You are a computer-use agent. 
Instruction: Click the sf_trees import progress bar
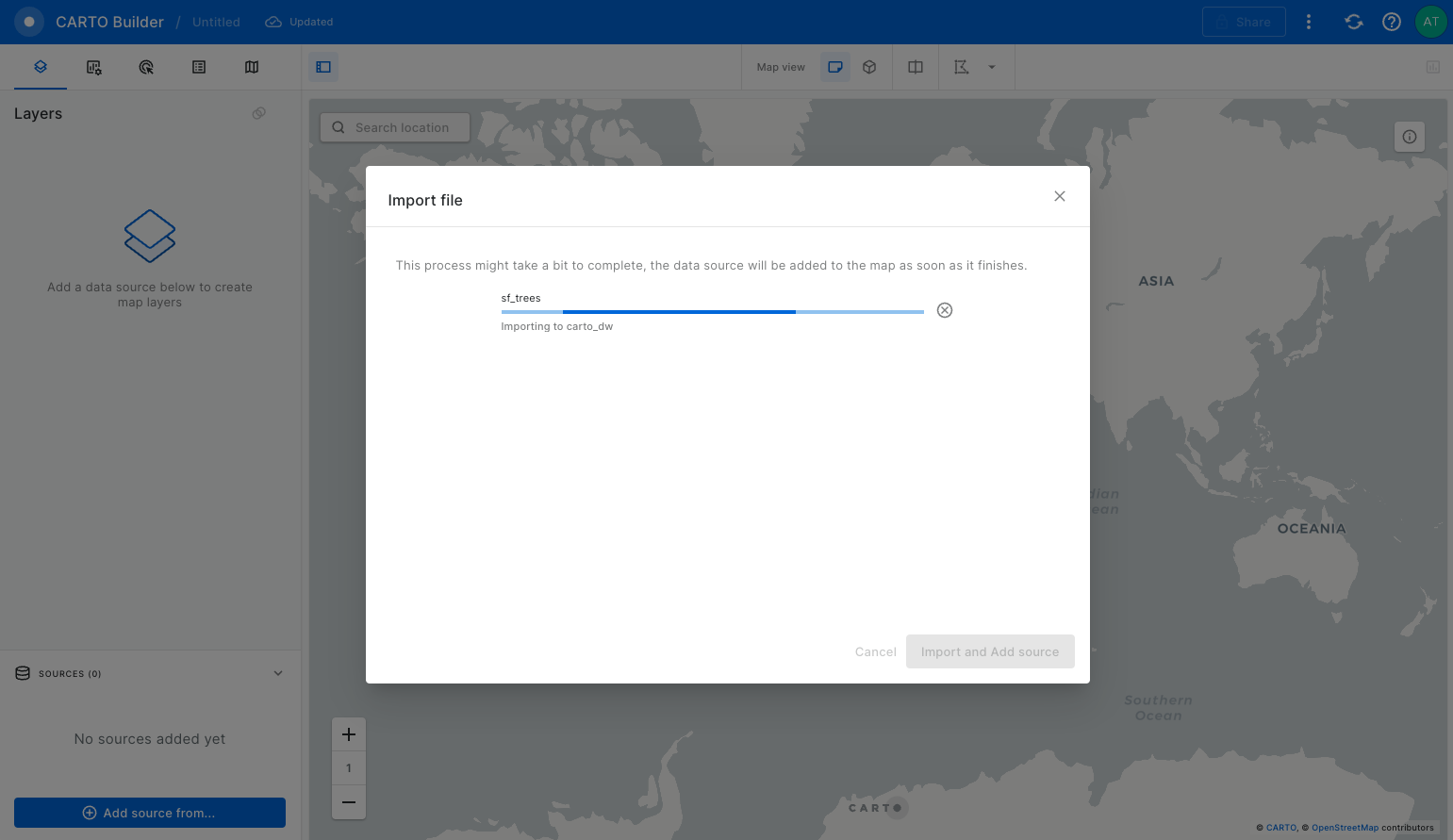coord(712,311)
